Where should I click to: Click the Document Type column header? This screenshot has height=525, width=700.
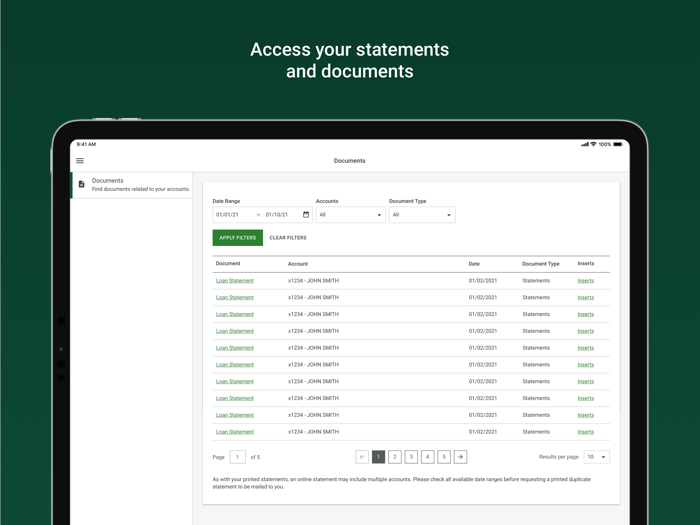tap(541, 264)
